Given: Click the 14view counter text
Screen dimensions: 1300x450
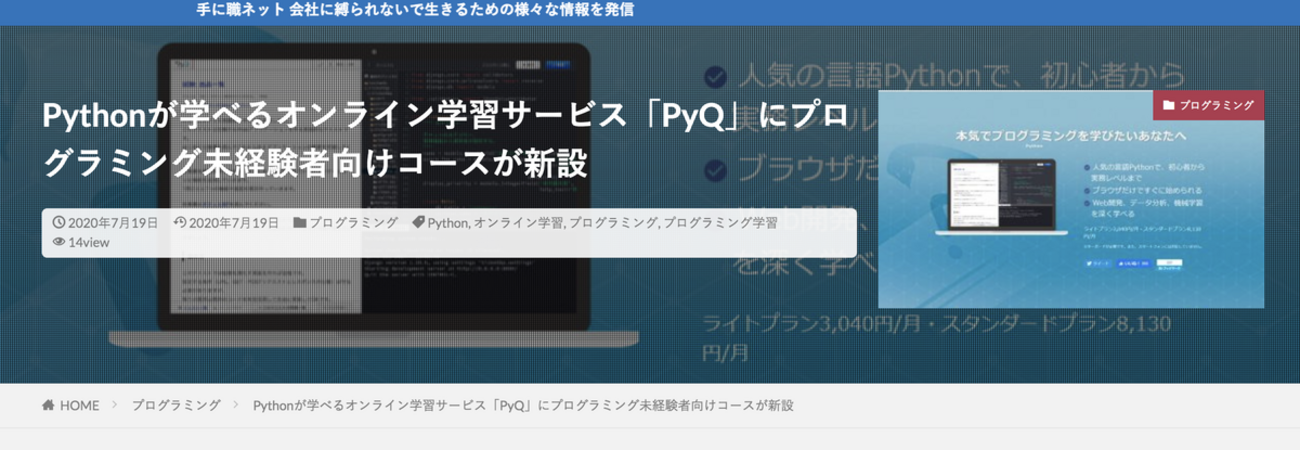Looking at the screenshot, I should pos(89,242).
